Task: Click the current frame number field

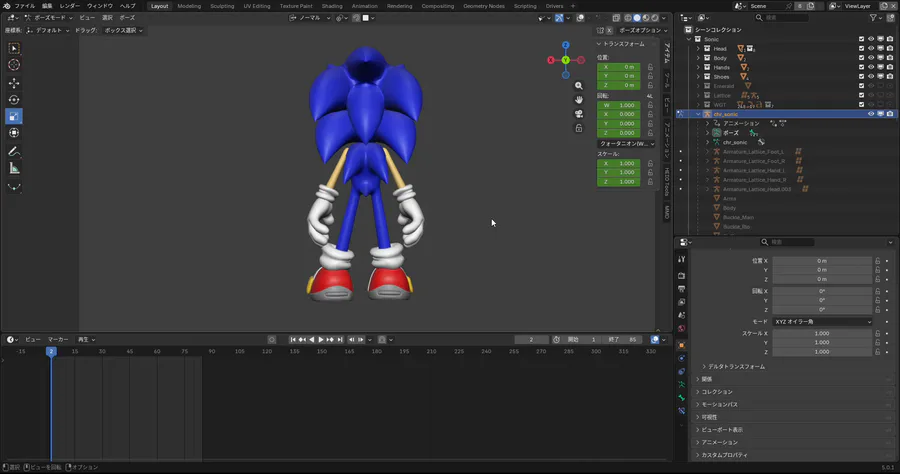Action: click(x=531, y=340)
